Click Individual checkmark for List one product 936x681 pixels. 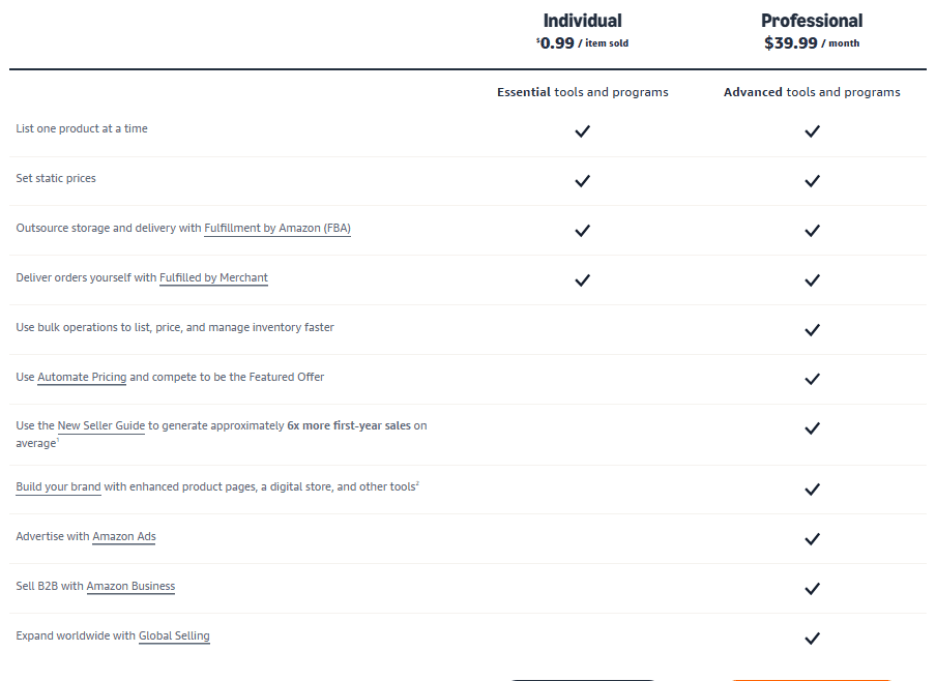coord(582,131)
